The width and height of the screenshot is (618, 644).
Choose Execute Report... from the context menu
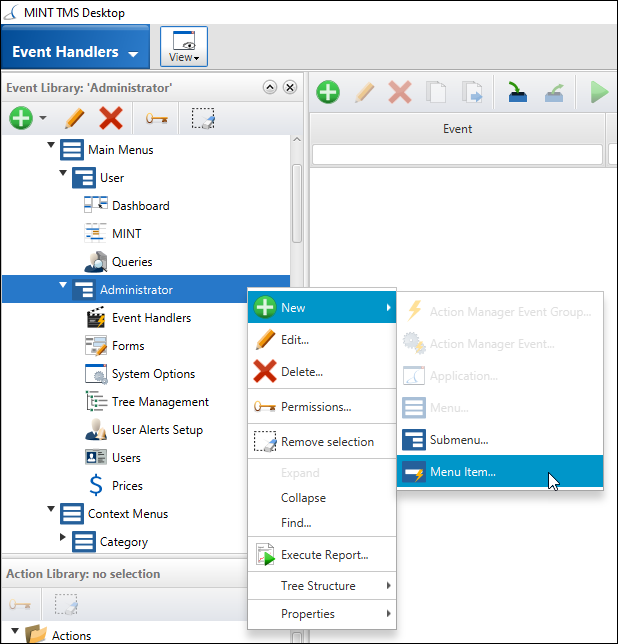click(x=322, y=554)
